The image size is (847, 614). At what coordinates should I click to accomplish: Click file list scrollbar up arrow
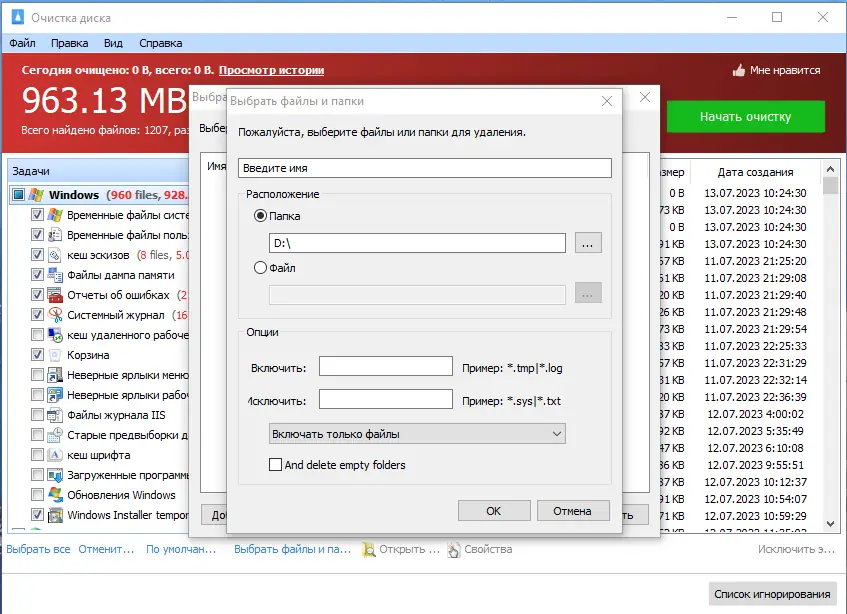(x=831, y=170)
